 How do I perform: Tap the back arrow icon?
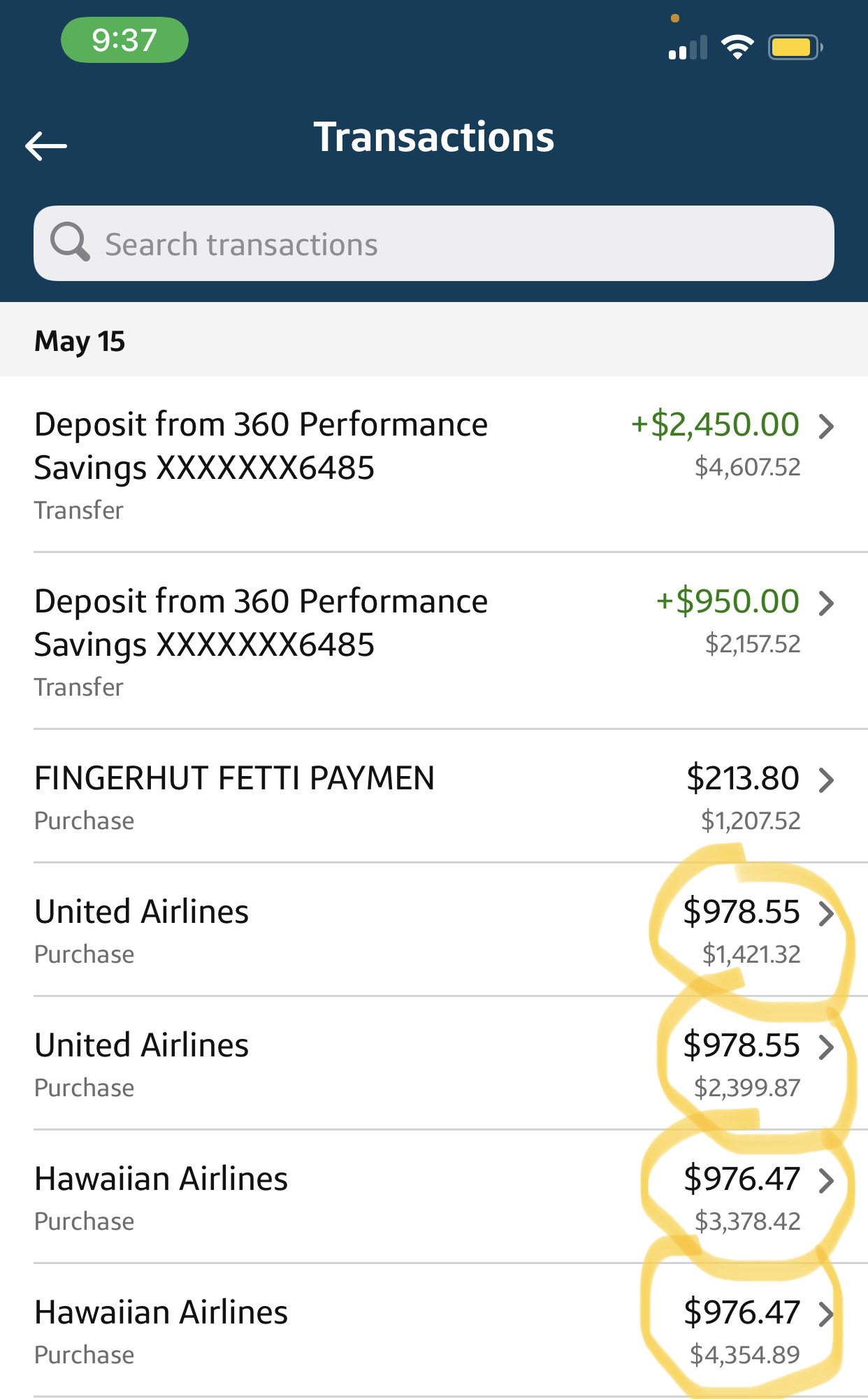[46, 146]
